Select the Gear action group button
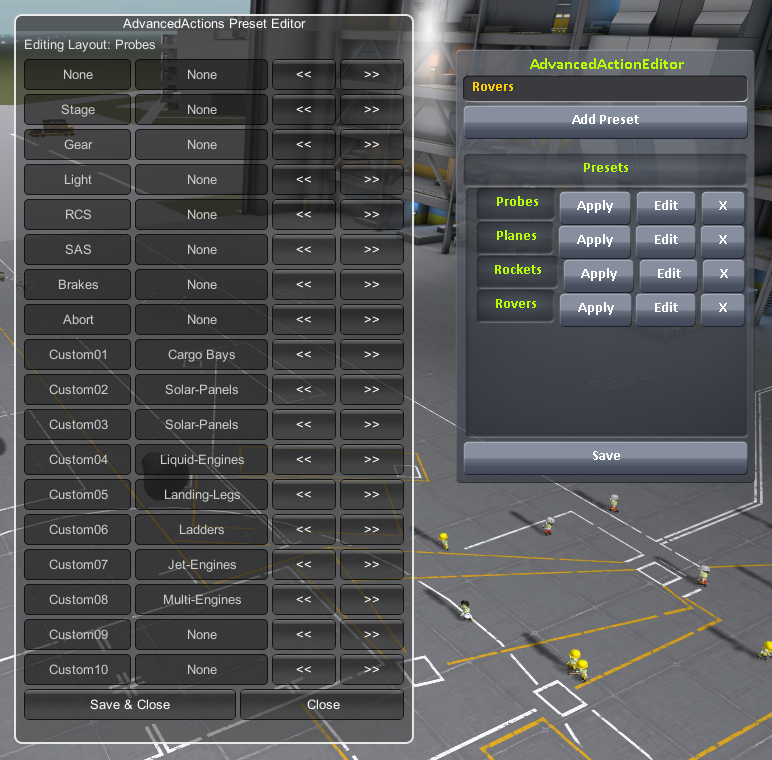772x760 pixels. coord(78,145)
